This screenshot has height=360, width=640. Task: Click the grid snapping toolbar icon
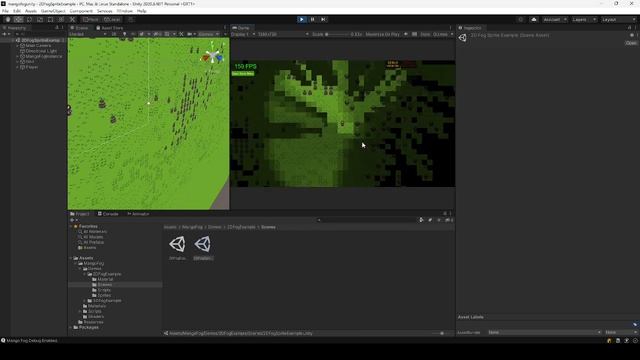tap(131, 19)
